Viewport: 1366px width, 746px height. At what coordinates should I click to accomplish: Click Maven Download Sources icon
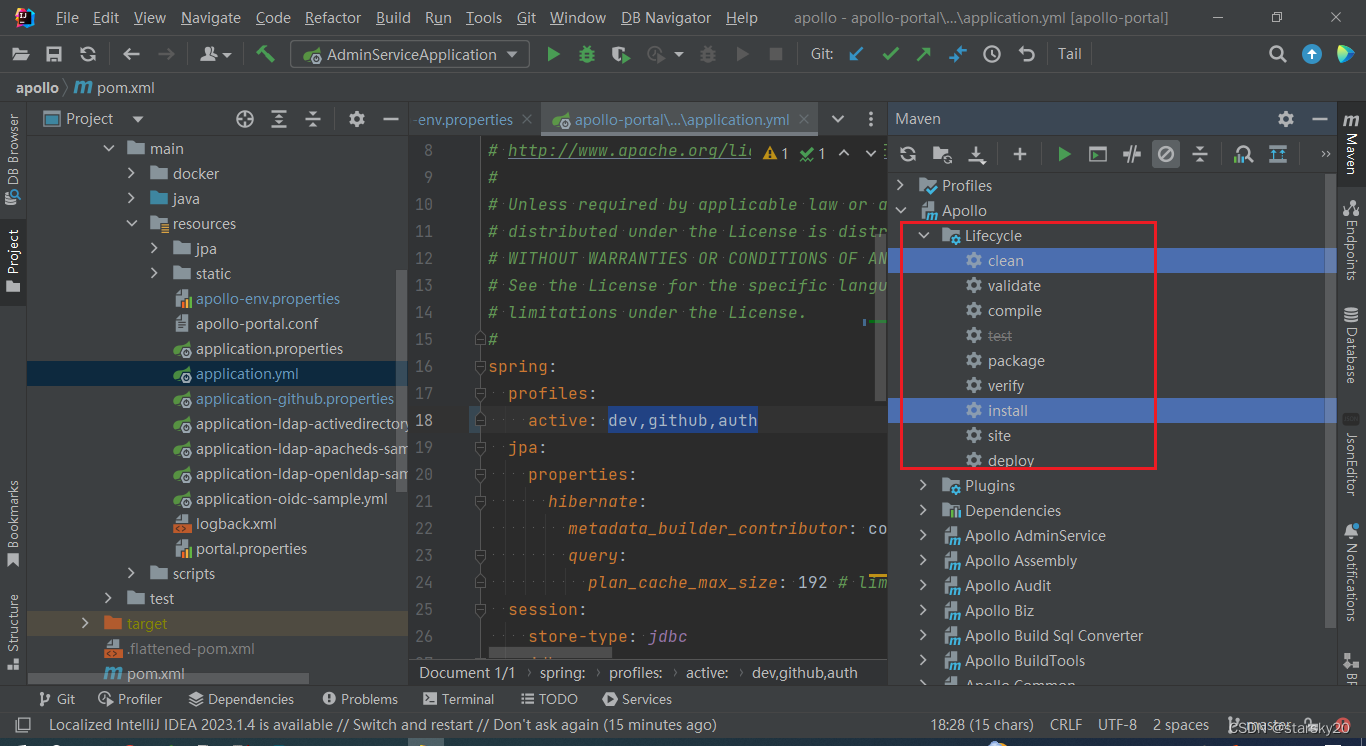click(977, 154)
